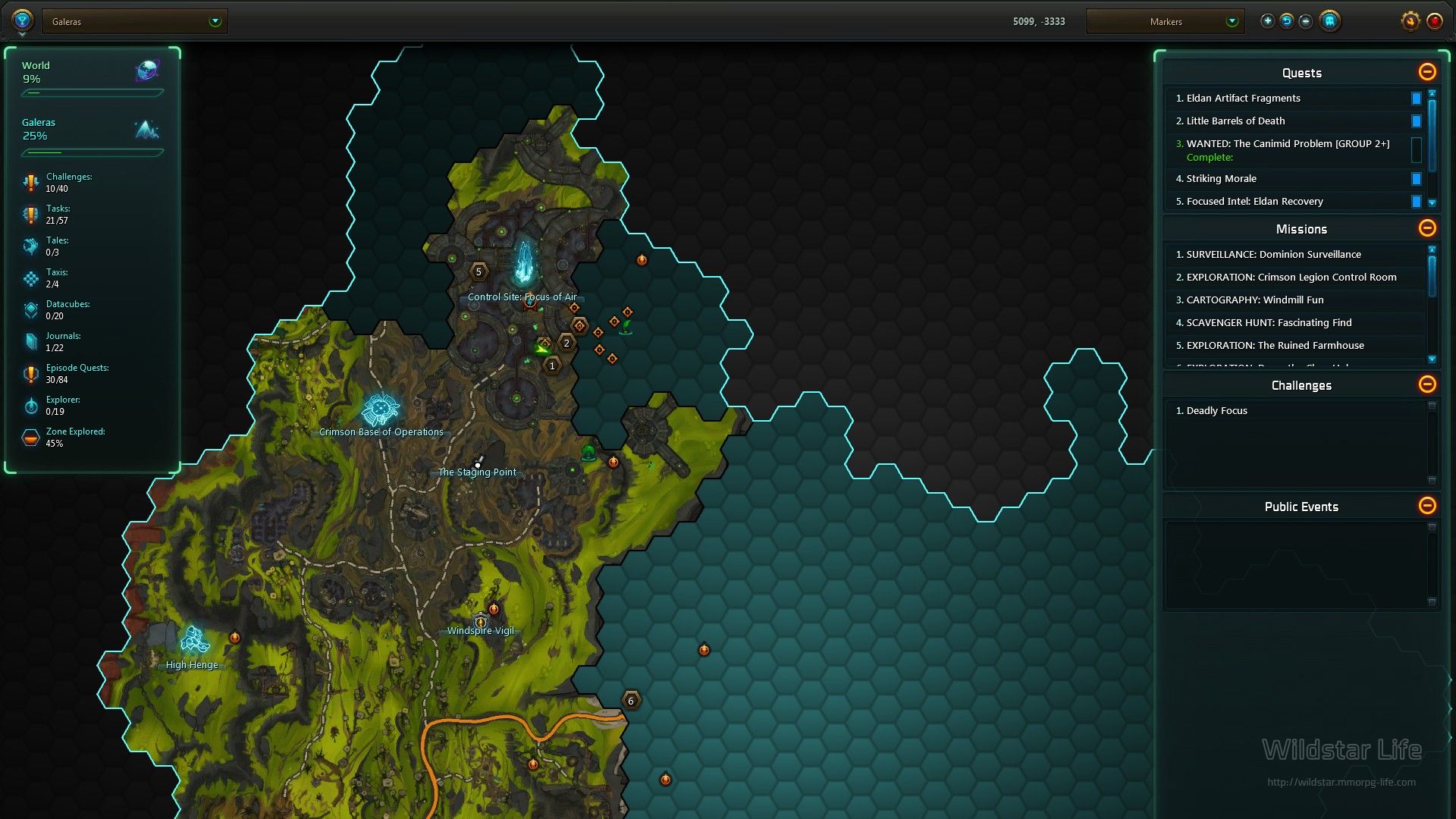Click Quests list scroll up arrow

[x=1432, y=93]
